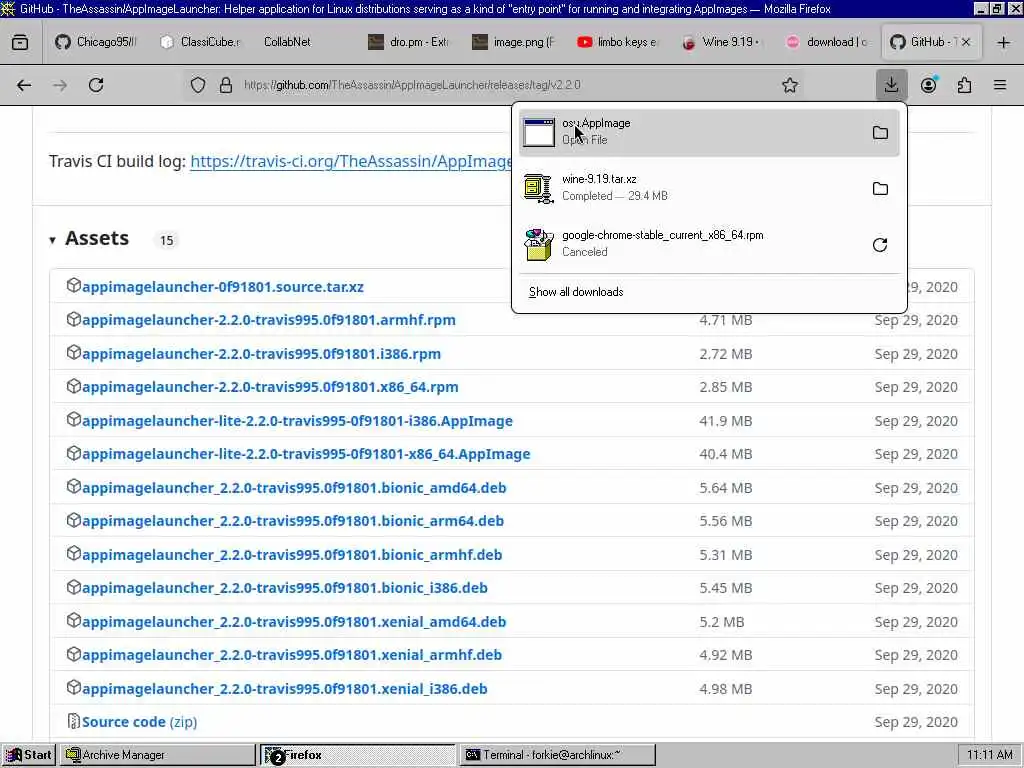Viewport: 1024px width, 768px height.
Task: Download the i386.rpm package
Action: (261, 354)
